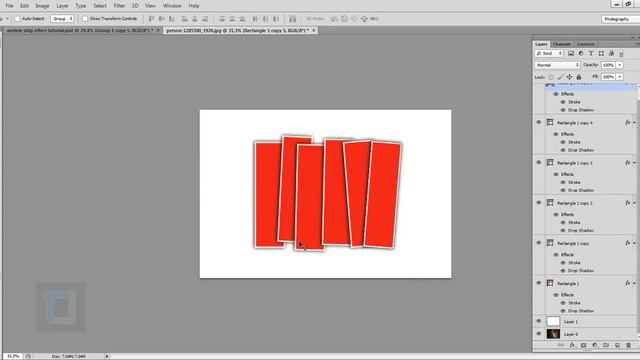Filter layers by smart object icon
Viewport: 640px width, 360px height.
click(611, 53)
